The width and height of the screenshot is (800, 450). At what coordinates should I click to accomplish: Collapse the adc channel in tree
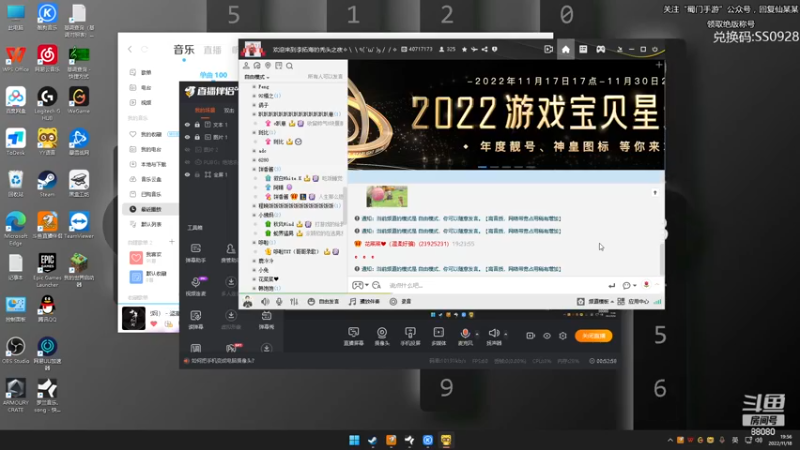pos(254,151)
